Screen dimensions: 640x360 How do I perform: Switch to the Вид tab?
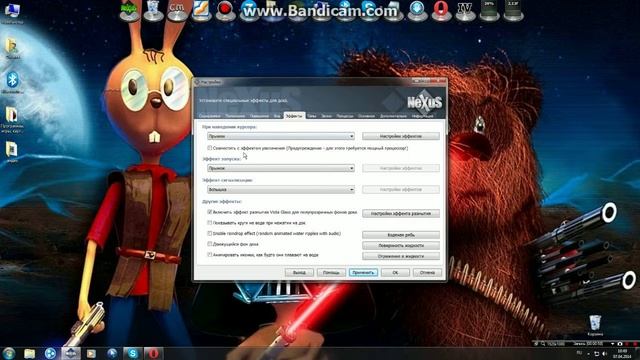tap(277, 116)
